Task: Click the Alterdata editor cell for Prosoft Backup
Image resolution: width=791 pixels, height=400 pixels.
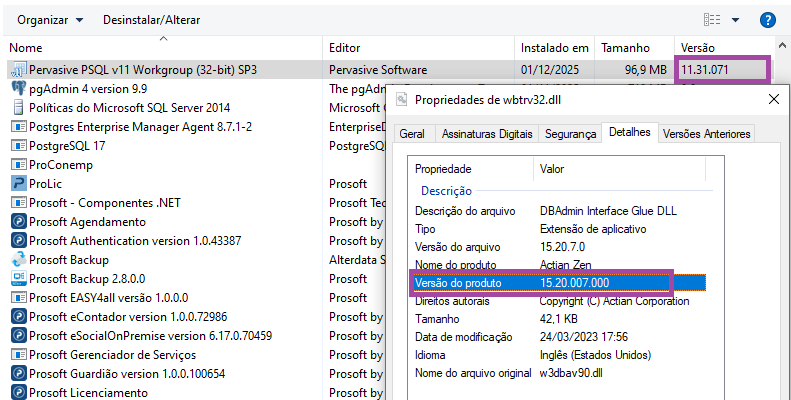Action: pyautogui.click(x=357, y=260)
